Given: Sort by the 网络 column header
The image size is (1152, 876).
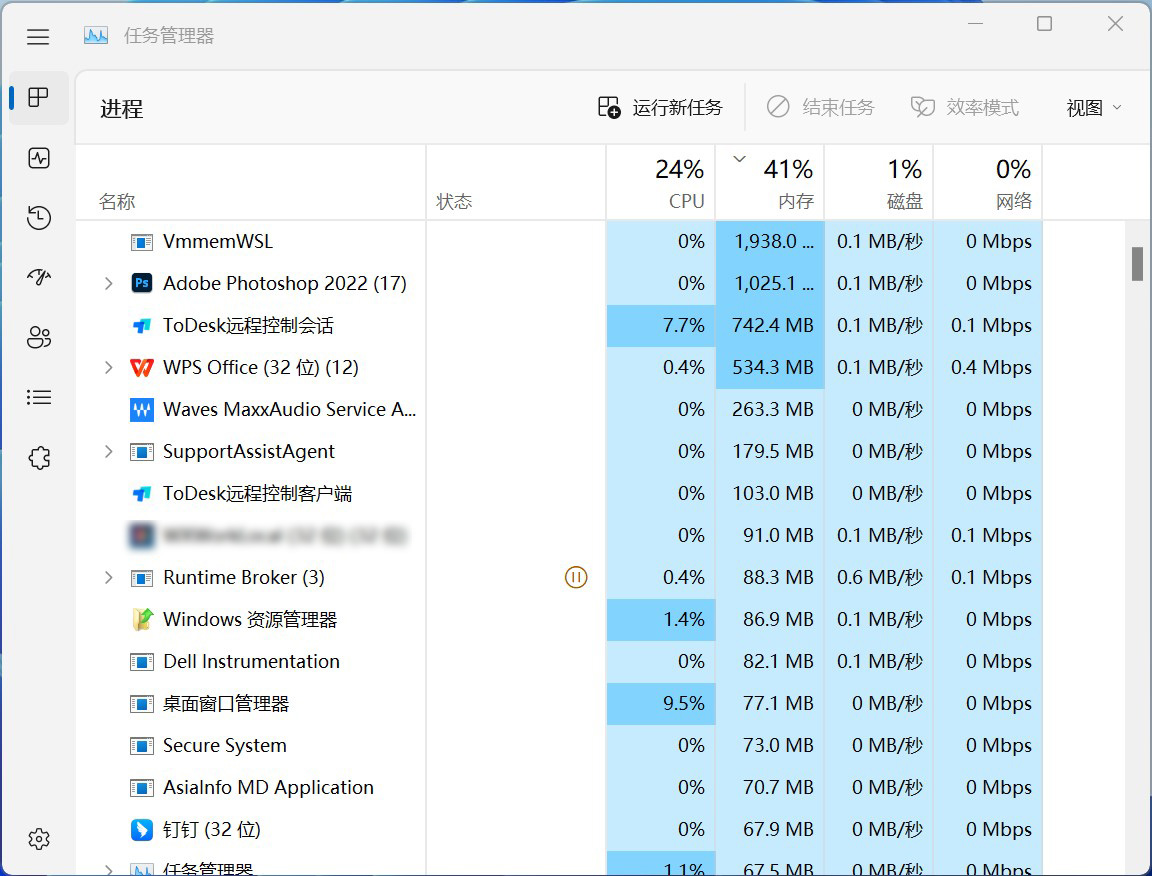Looking at the screenshot, I should 987,182.
